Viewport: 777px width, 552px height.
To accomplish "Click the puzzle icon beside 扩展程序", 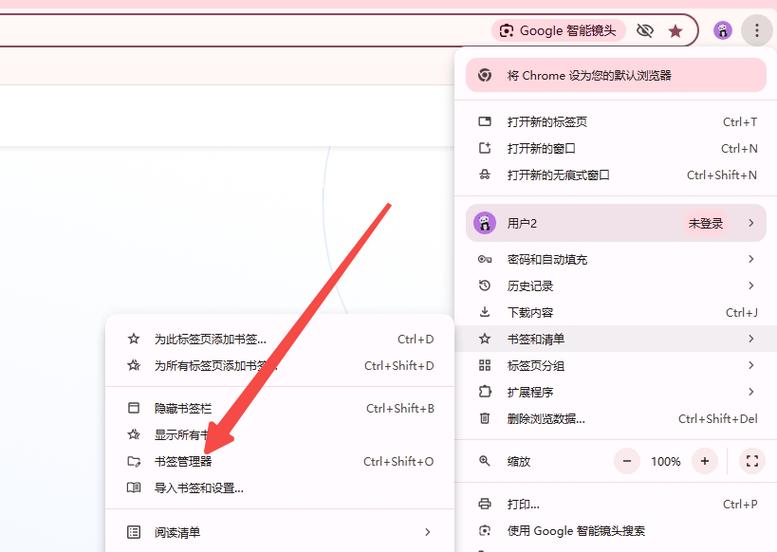I will [485, 391].
